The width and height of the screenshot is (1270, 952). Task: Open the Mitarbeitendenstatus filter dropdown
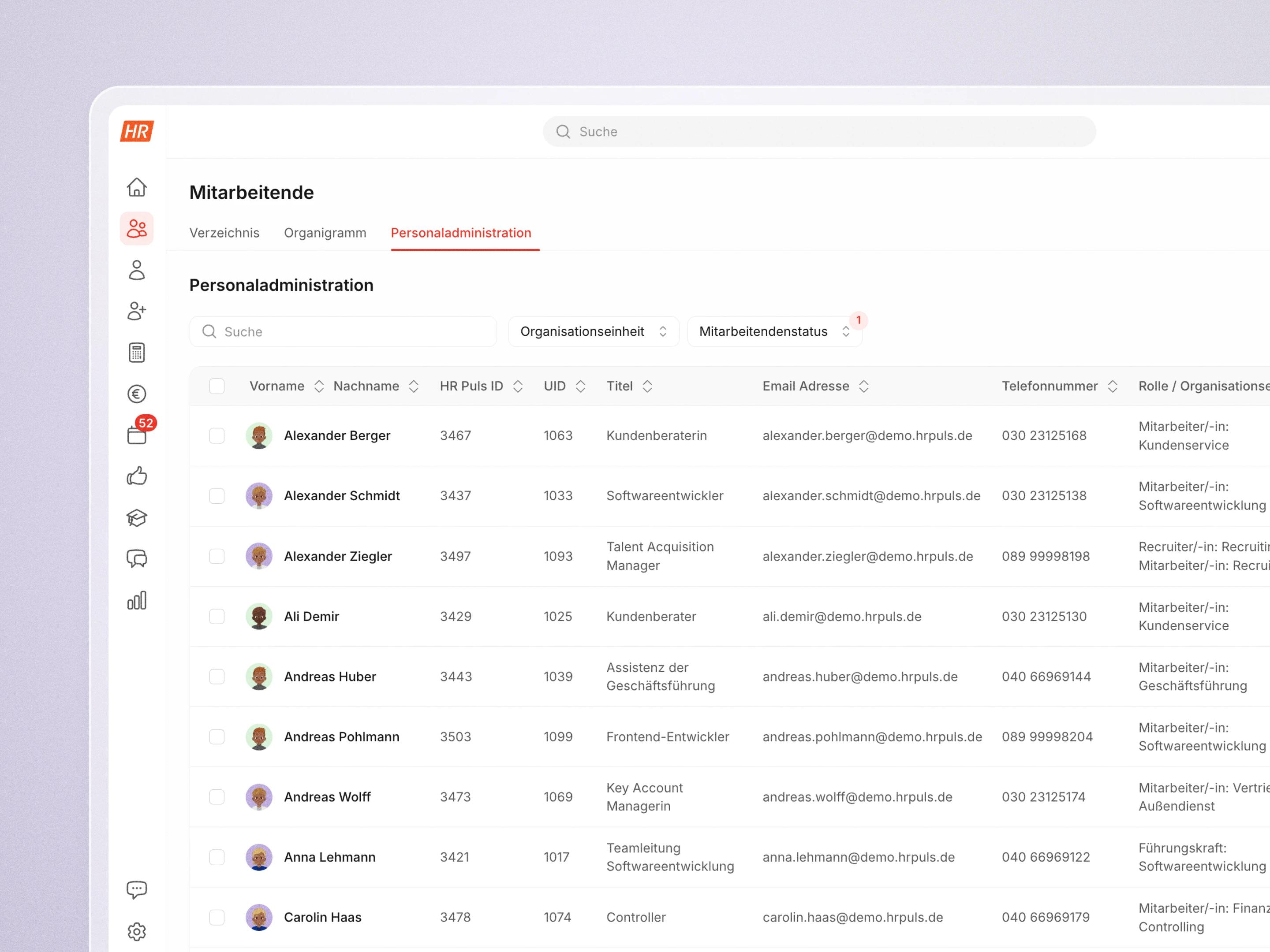click(774, 332)
